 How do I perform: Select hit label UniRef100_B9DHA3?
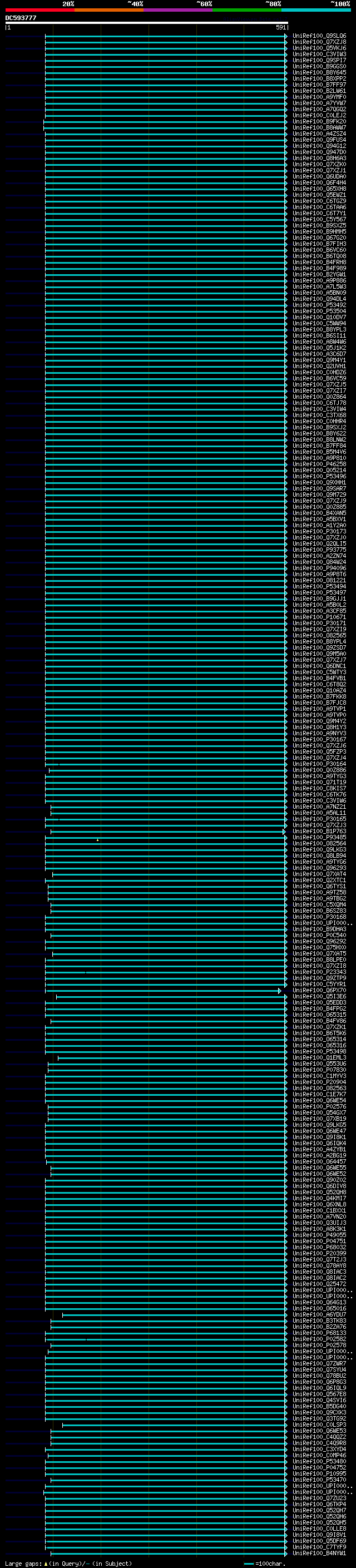click(x=319, y=929)
